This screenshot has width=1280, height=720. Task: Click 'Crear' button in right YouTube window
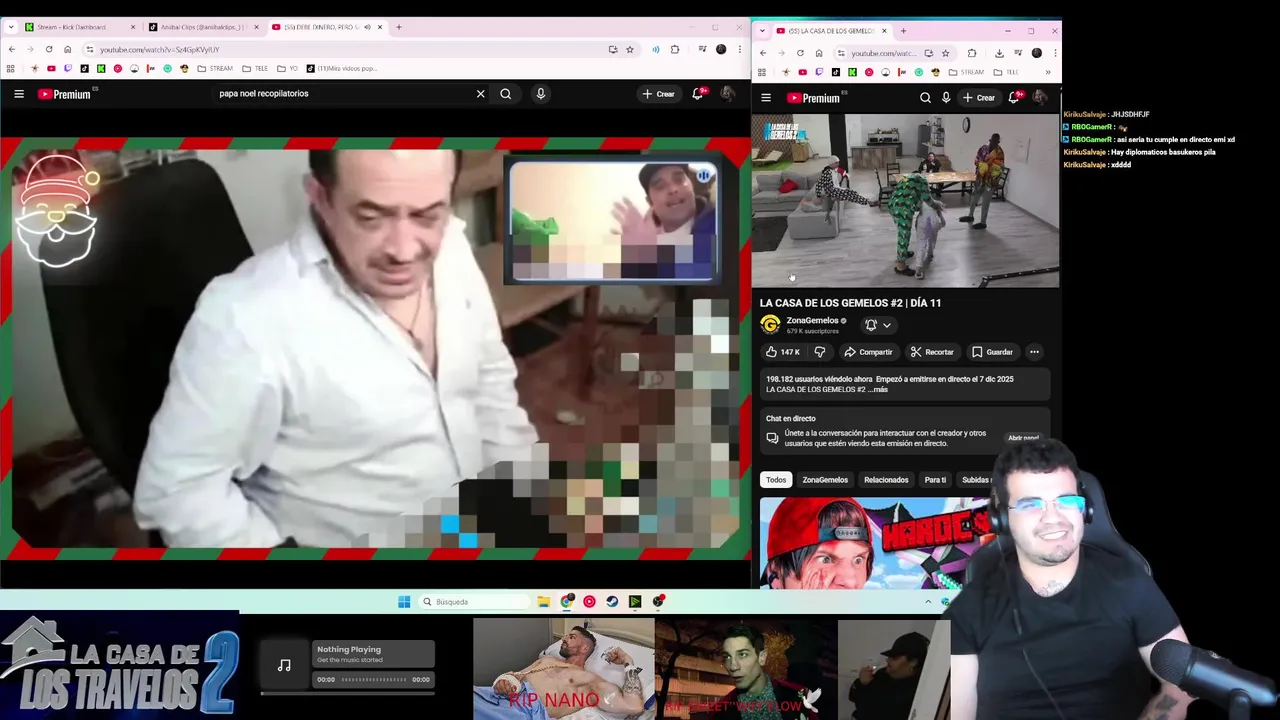(978, 98)
